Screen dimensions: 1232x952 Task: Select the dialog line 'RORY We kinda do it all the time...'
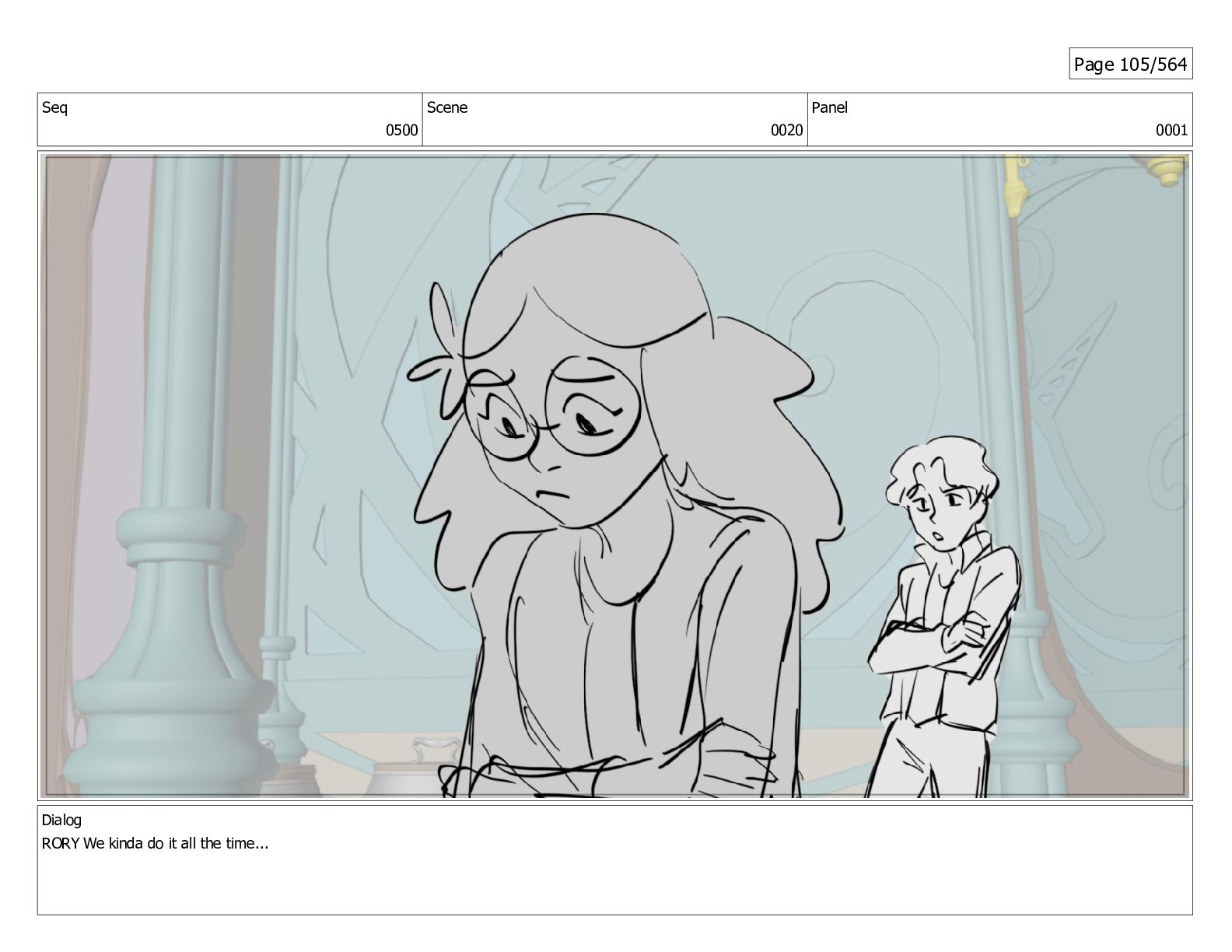click(x=155, y=844)
